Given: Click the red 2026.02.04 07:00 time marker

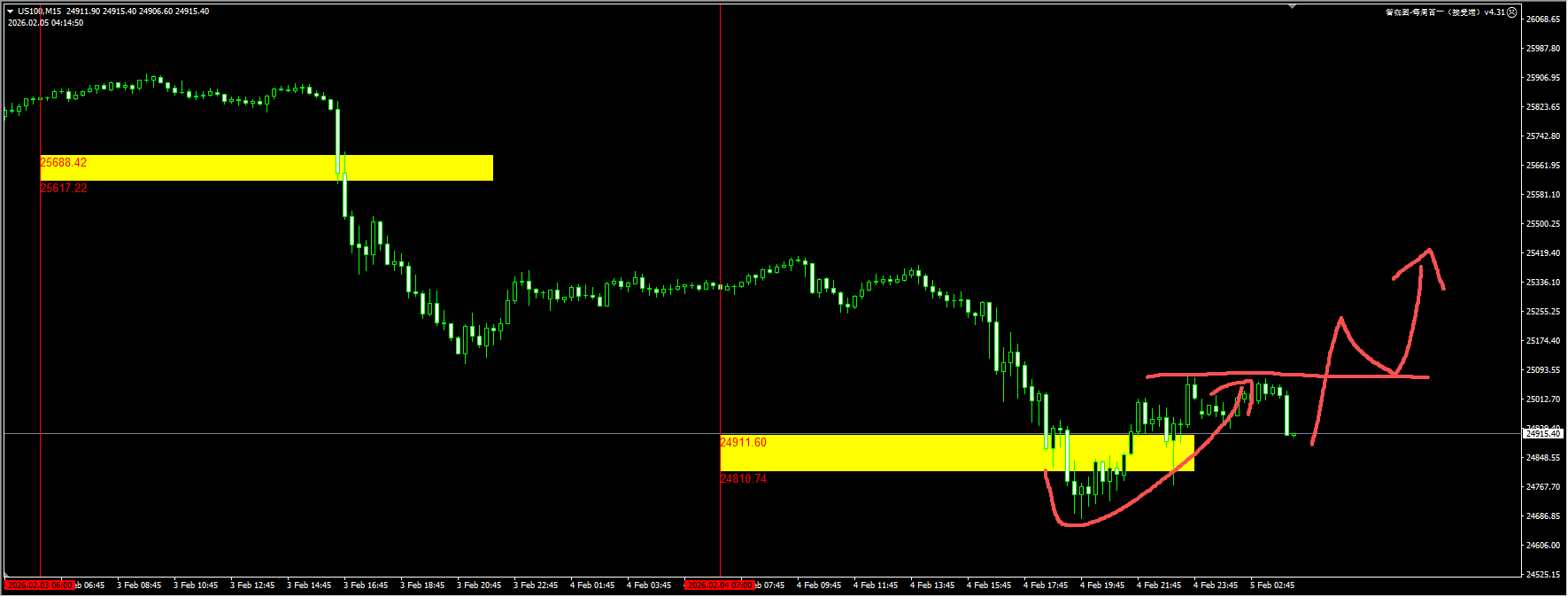Looking at the screenshot, I should pos(720,585).
